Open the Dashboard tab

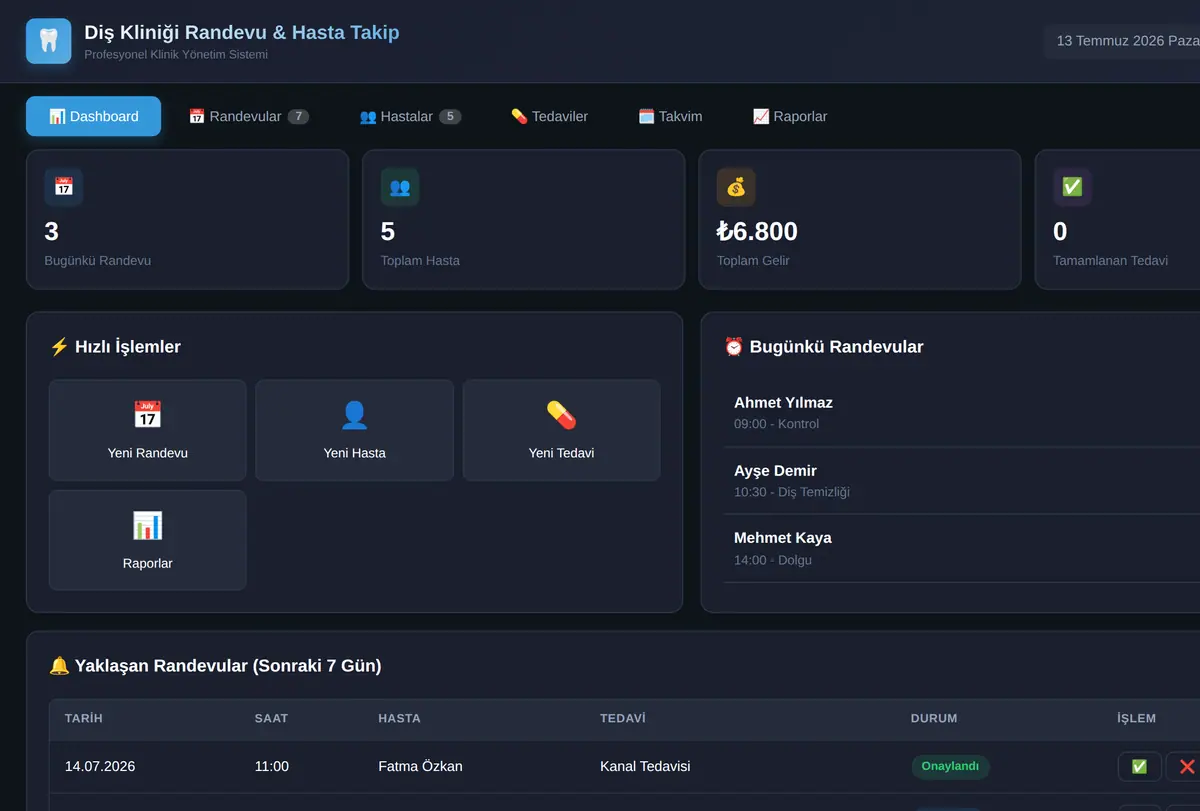point(93,116)
